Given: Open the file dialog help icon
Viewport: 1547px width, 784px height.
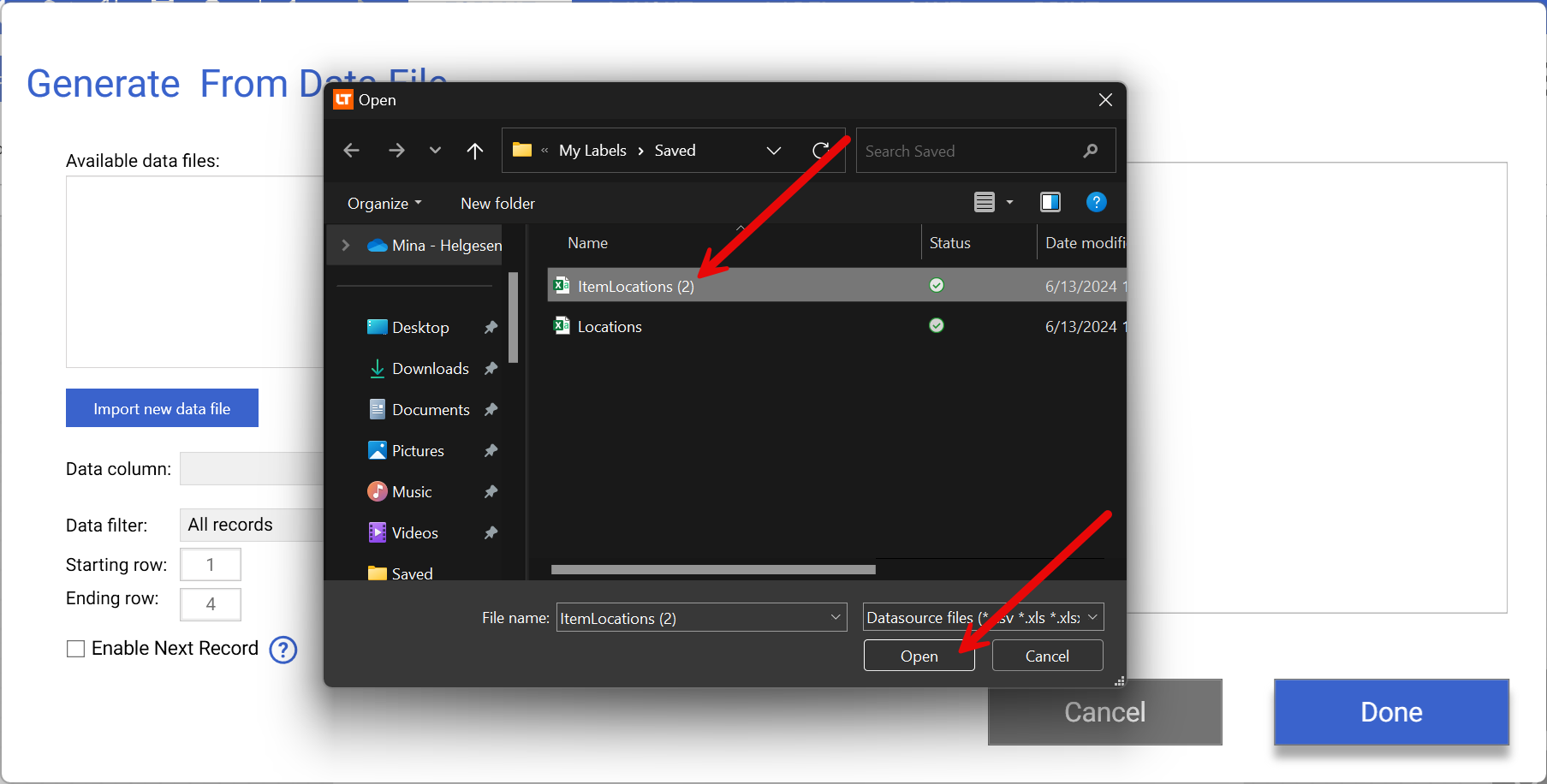Looking at the screenshot, I should coord(1096,202).
